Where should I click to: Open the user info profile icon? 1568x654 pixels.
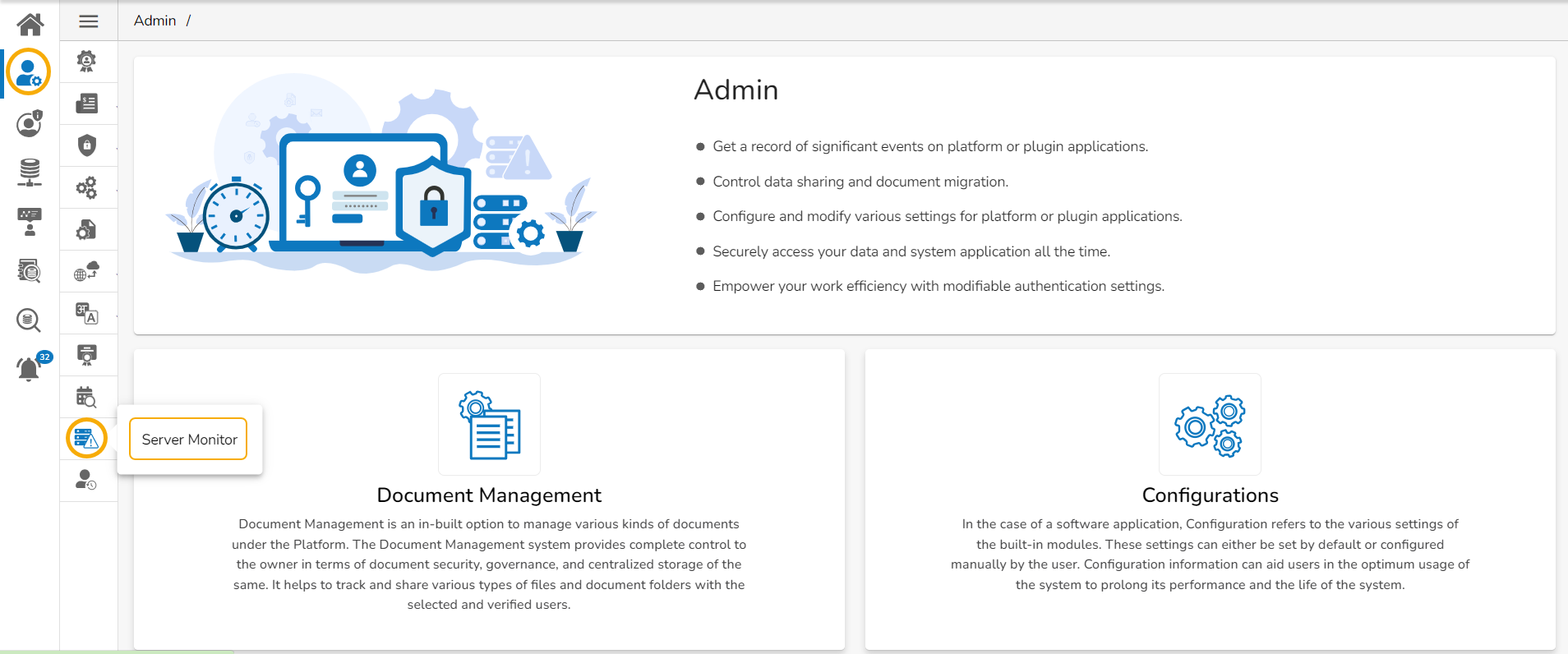tap(30, 123)
